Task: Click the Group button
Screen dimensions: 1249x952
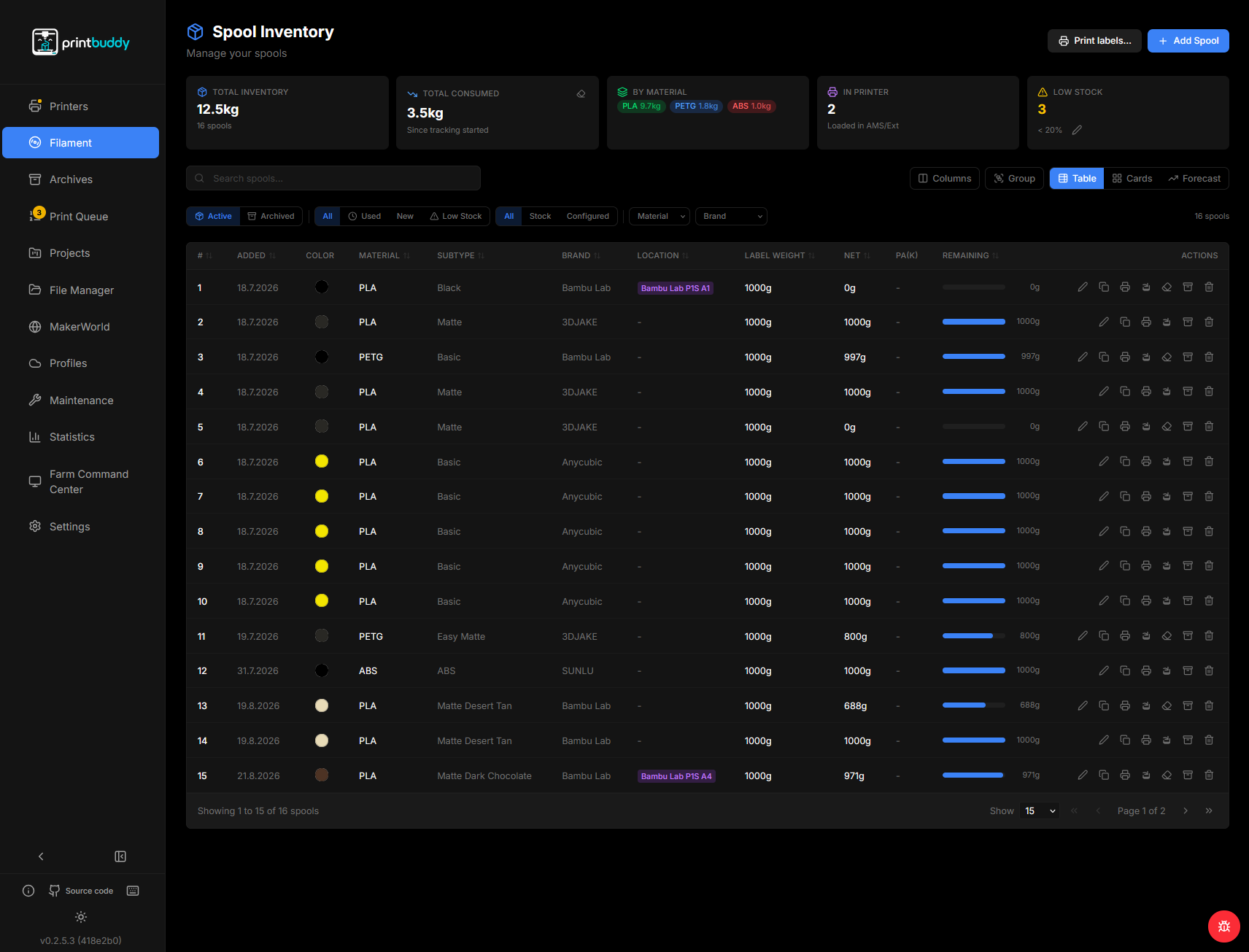Action: click(x=1015, y=179)
